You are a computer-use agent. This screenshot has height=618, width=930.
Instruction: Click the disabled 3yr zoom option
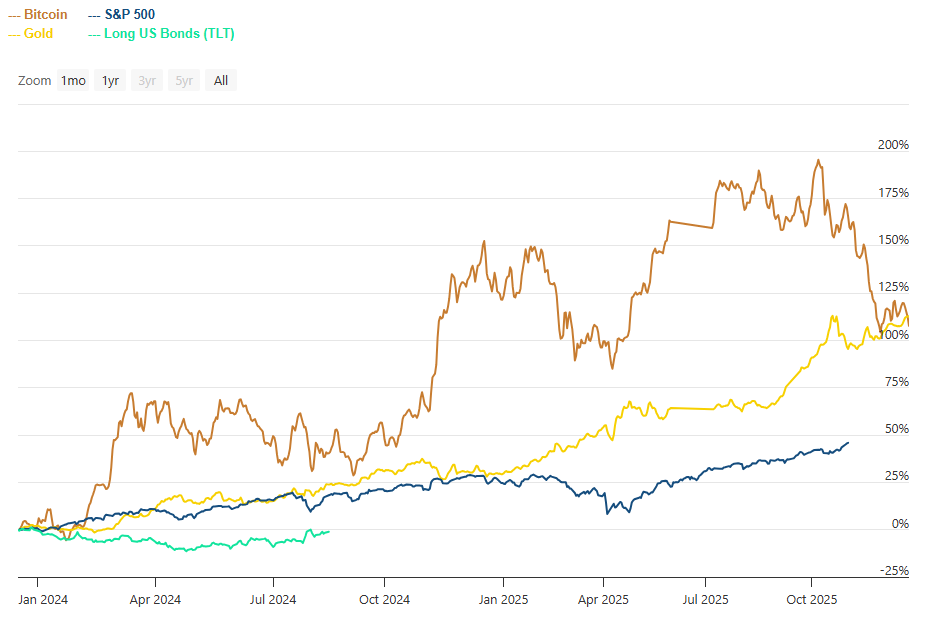(x=146, y=80)
